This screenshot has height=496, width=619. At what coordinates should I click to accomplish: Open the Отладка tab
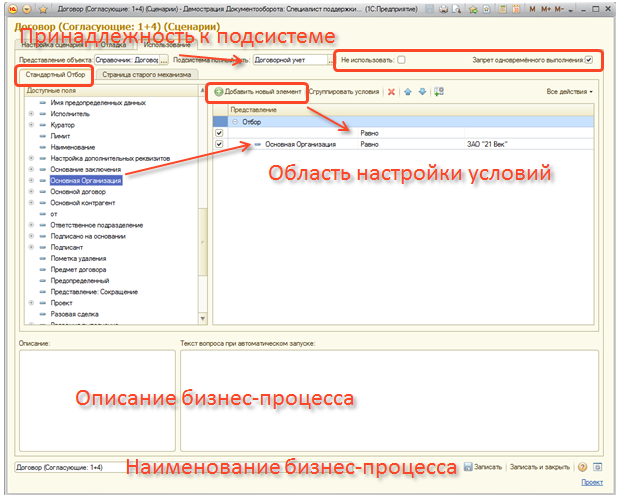[x=112, y=45]
